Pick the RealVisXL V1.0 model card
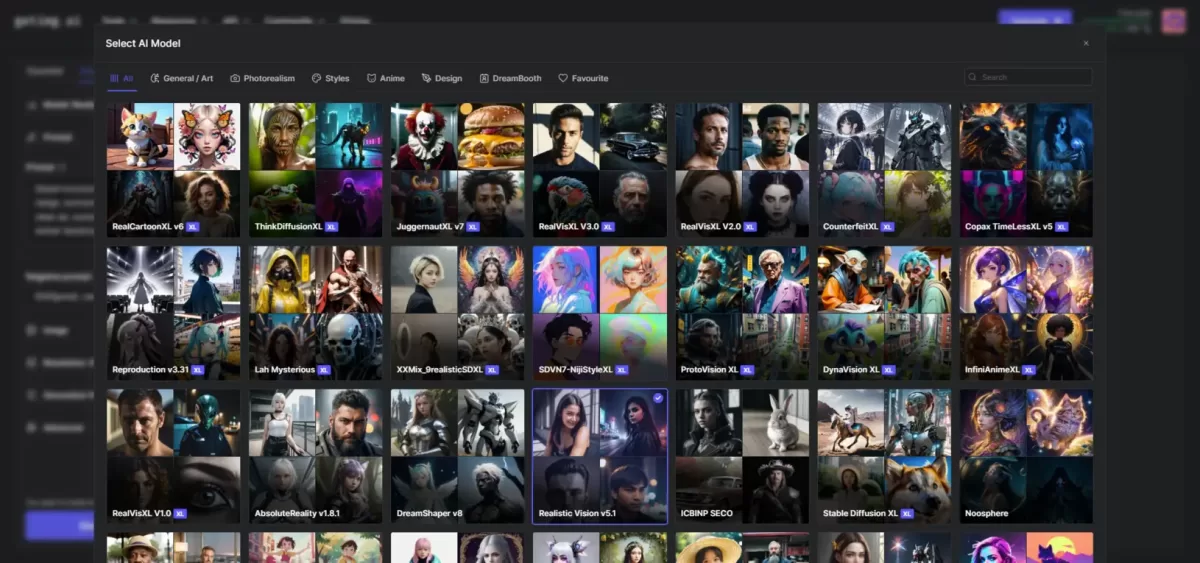This screenshot has height=563, width=1200. tap(174, 456)
